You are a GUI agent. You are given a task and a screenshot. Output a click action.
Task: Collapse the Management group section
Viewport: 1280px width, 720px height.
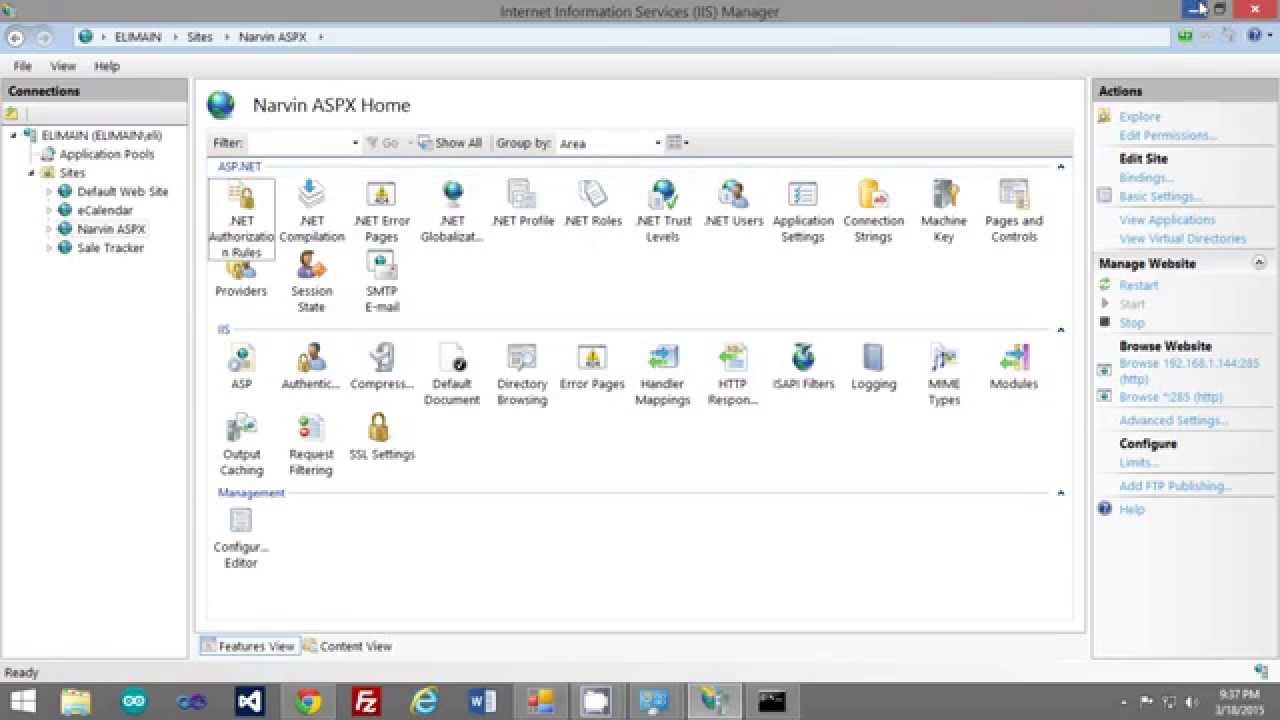coord(1060,493)
